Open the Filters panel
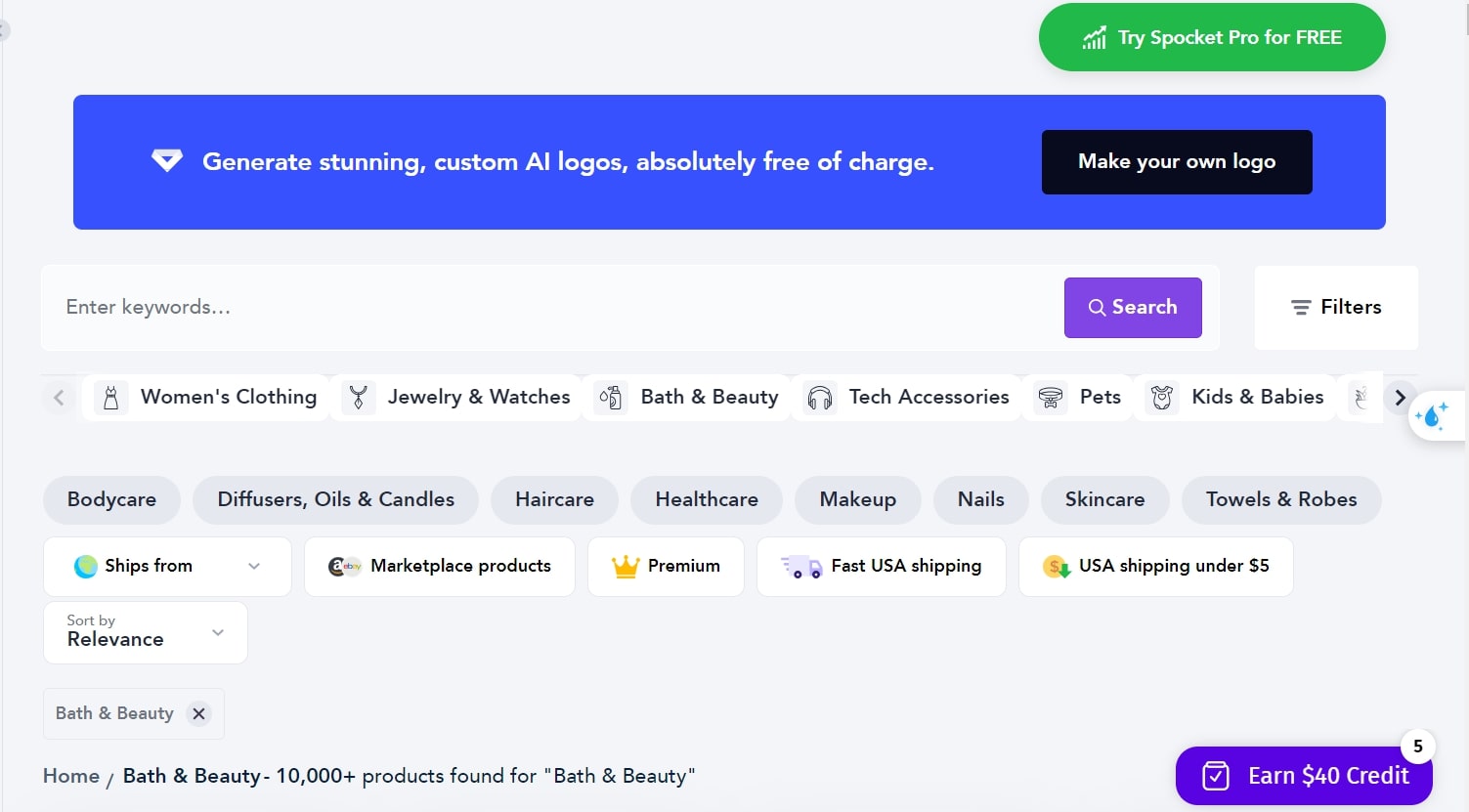The width and height of the screenshot is (1469, 812). coord(1336,308)
